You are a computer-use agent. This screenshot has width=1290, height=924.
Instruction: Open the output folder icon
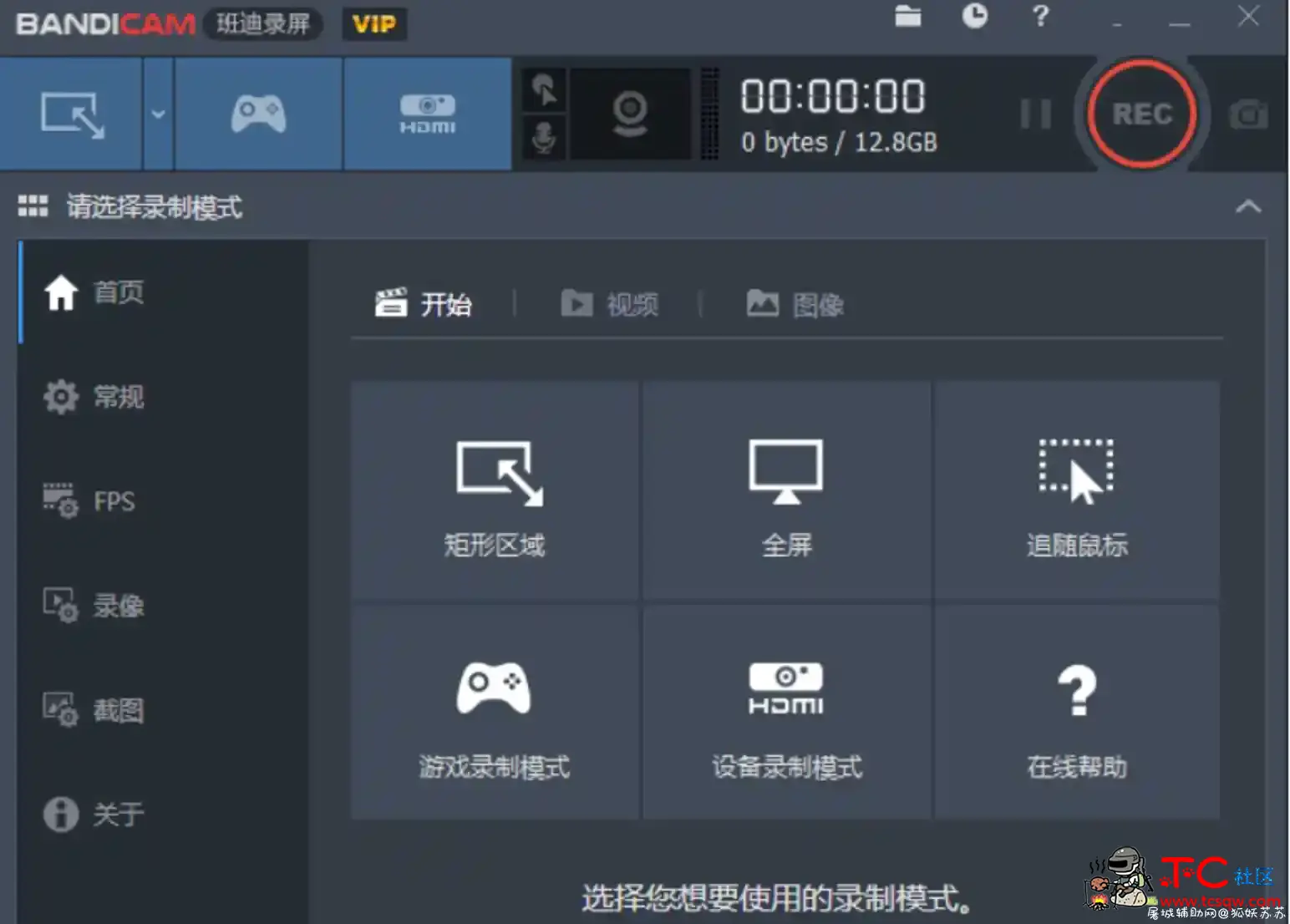point(907,16)
